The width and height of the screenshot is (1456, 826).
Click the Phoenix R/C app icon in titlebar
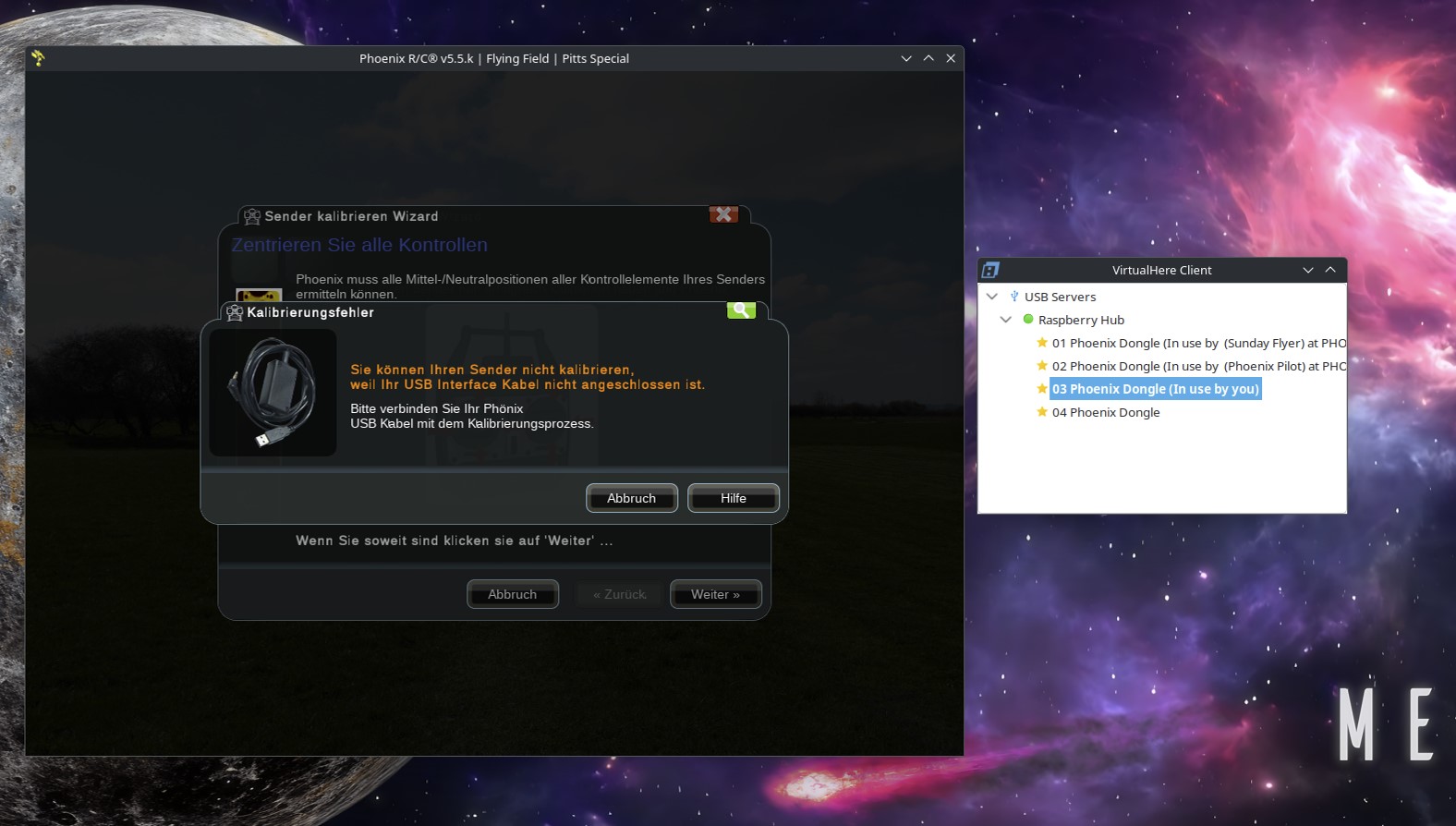38,58
